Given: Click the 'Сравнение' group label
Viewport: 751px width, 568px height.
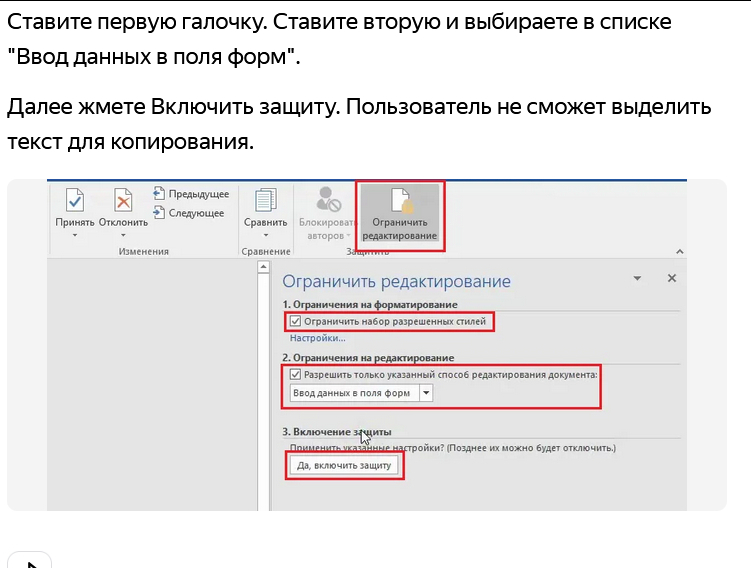Looking at the screenshot, I should [x=266, y=251].
